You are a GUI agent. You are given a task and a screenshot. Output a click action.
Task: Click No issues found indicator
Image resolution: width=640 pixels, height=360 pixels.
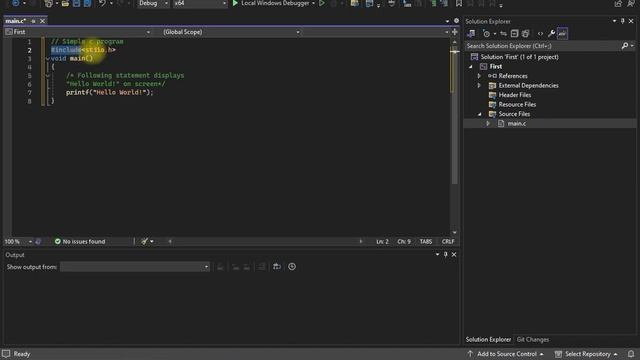80,241
